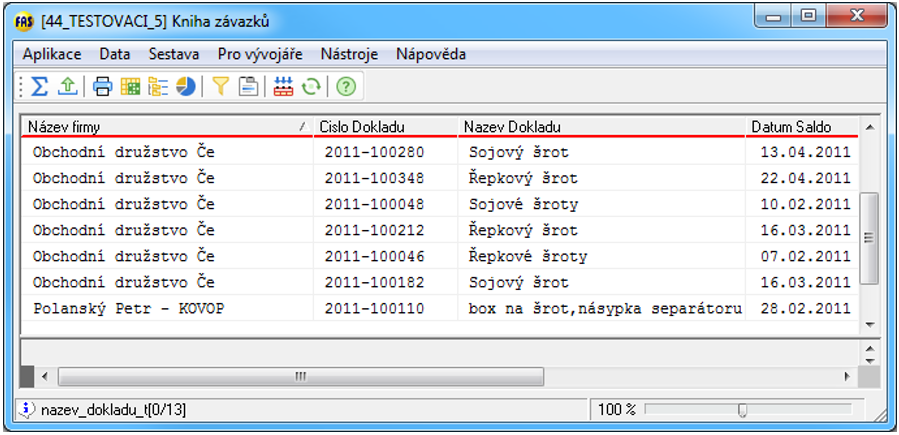Select the Polanský Petr - KOVOP row
899x435 pixels.
130,308
